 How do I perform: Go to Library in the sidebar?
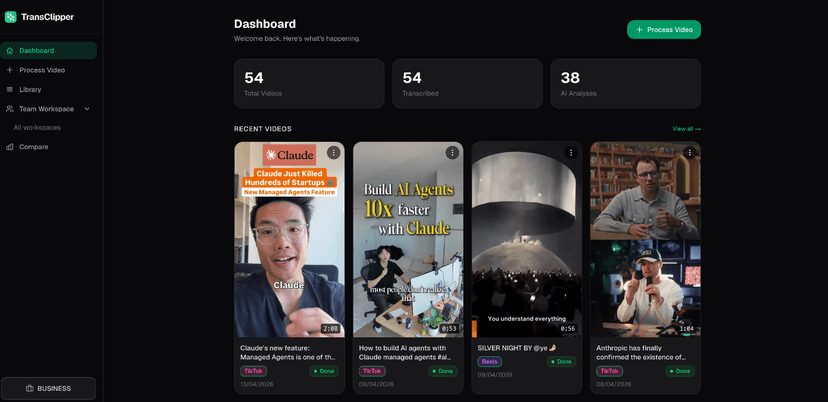tap(49, 90)
